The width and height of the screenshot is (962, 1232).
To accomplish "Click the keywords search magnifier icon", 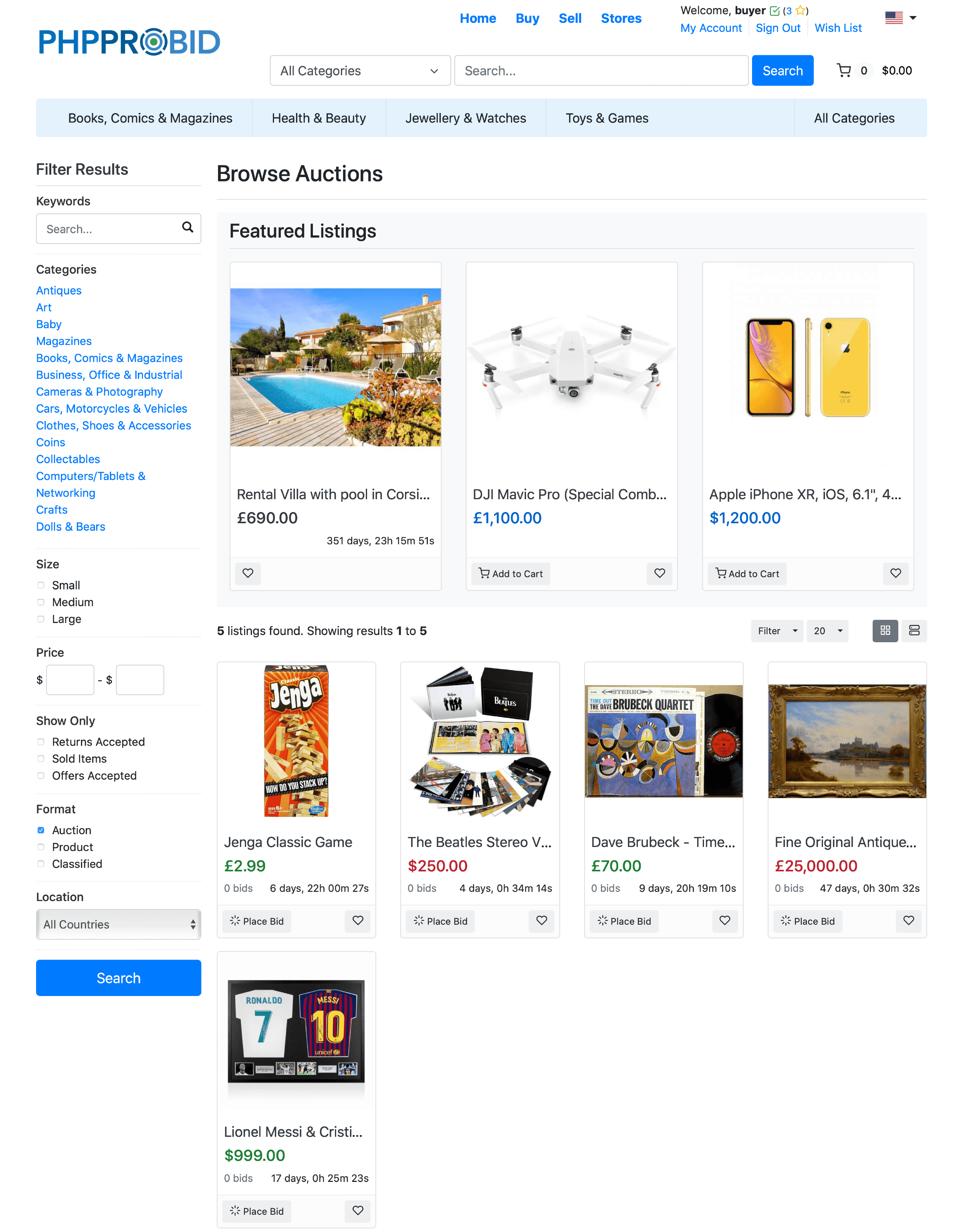I will (x=188, y=227).
